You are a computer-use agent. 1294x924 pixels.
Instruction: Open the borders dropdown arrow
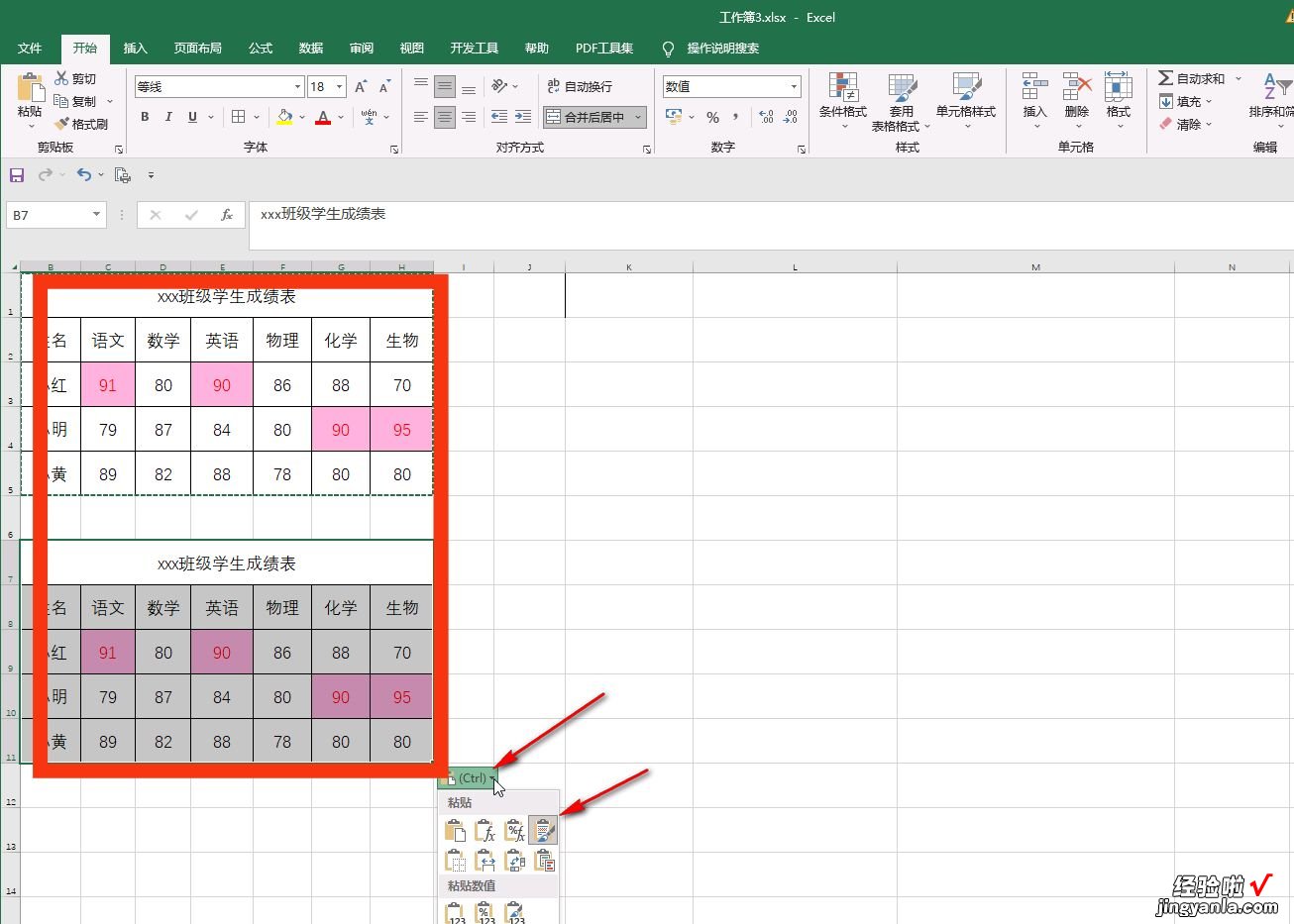pyautogui.click(x=257, y=117)
